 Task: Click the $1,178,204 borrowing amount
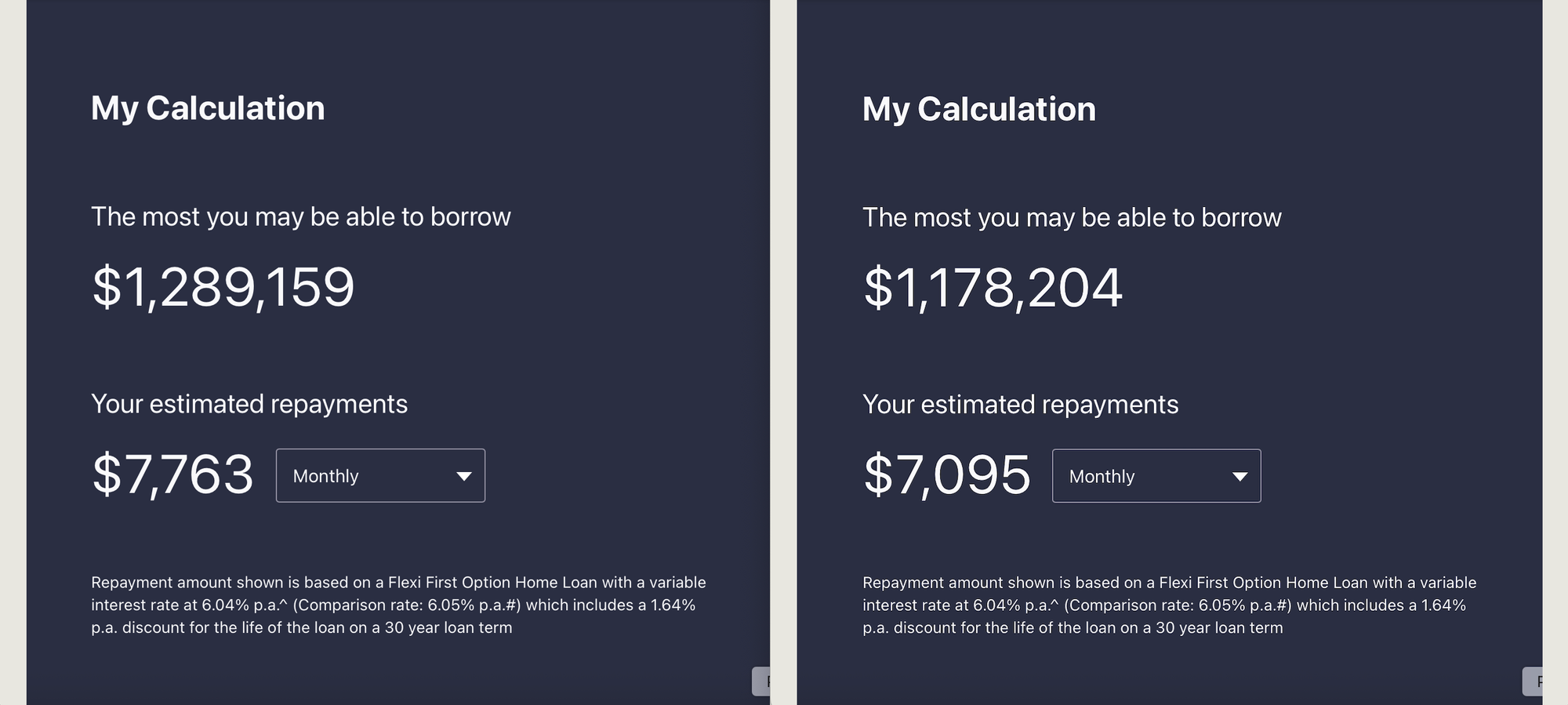tap(993, 288)
